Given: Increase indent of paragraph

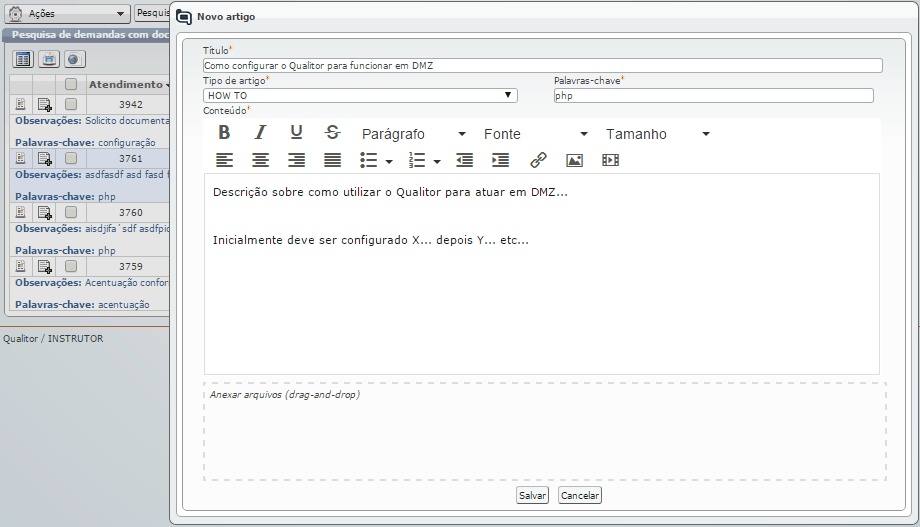Looking at the screenshot, I should click(501, 160).
